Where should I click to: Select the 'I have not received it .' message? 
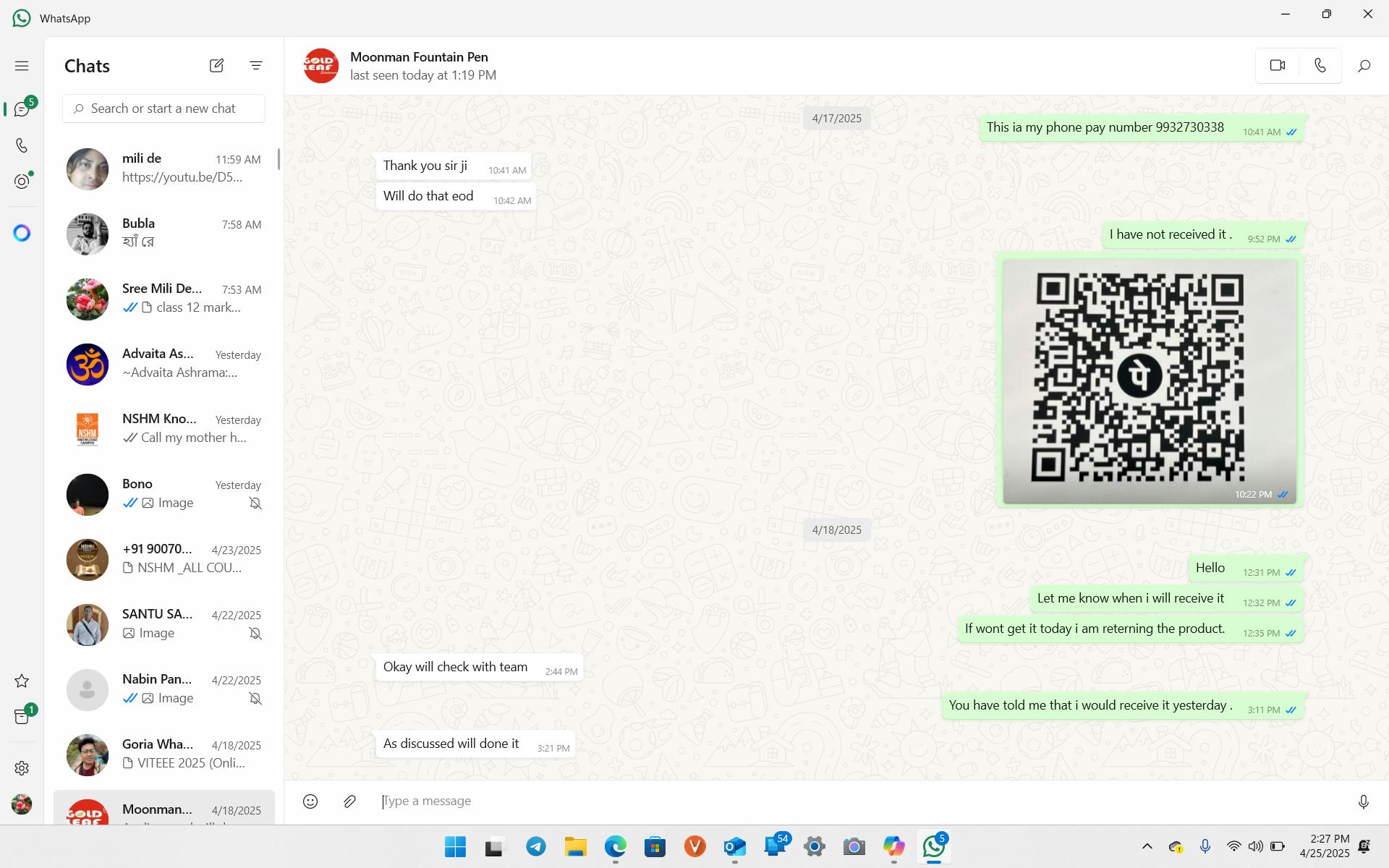tap(1203, 234)
